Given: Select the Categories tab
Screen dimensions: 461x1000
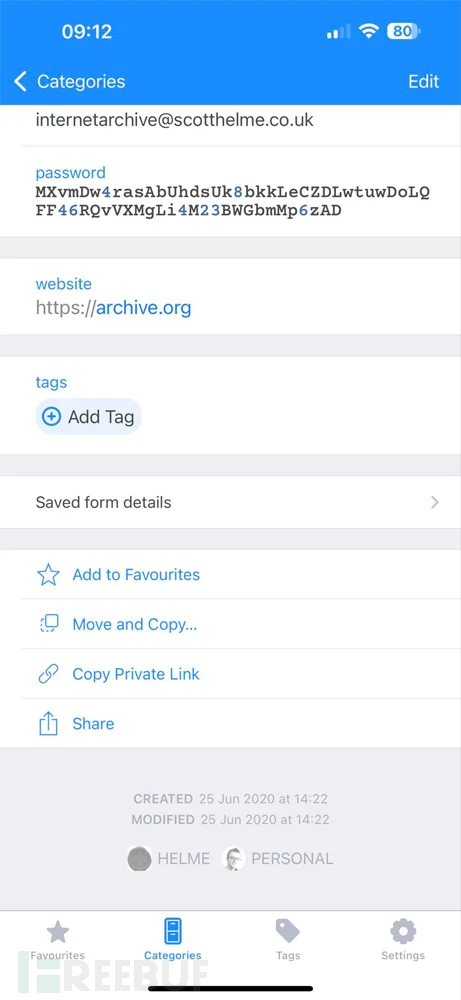Looking at the screenshot, I should pos(173,940).
